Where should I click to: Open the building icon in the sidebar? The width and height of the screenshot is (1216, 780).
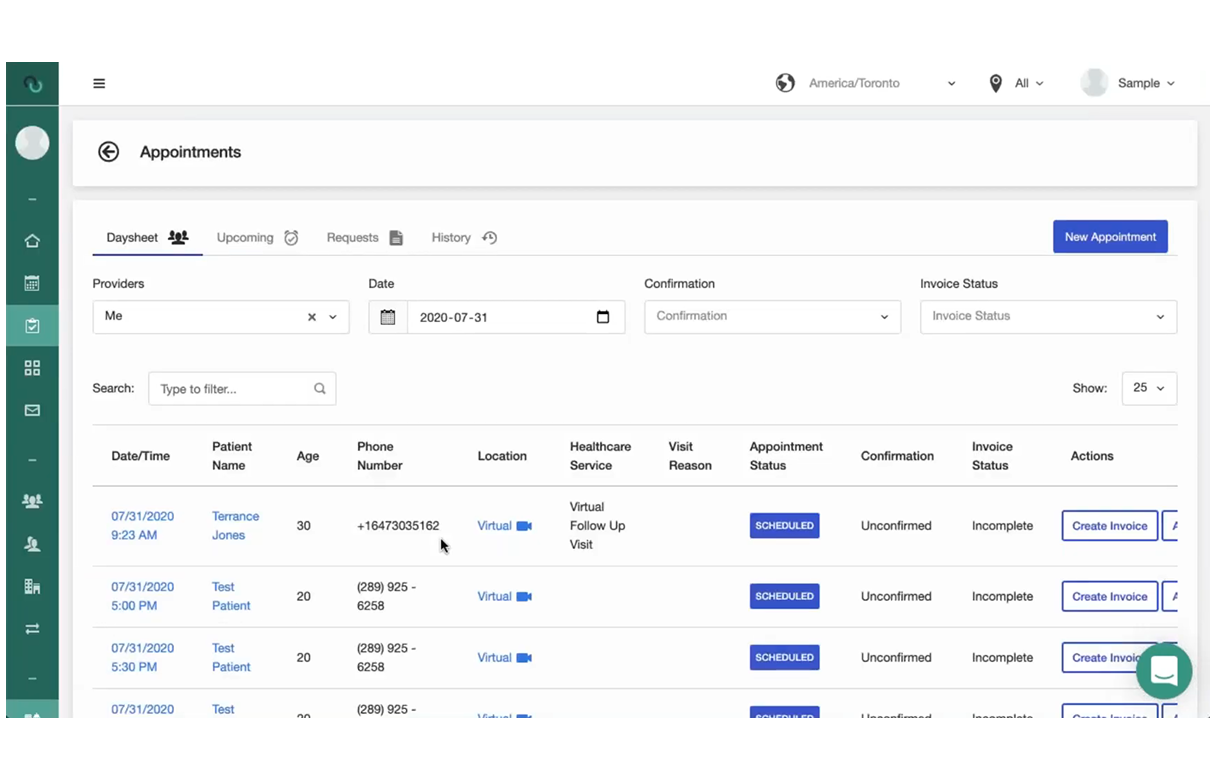pos(32,587)
